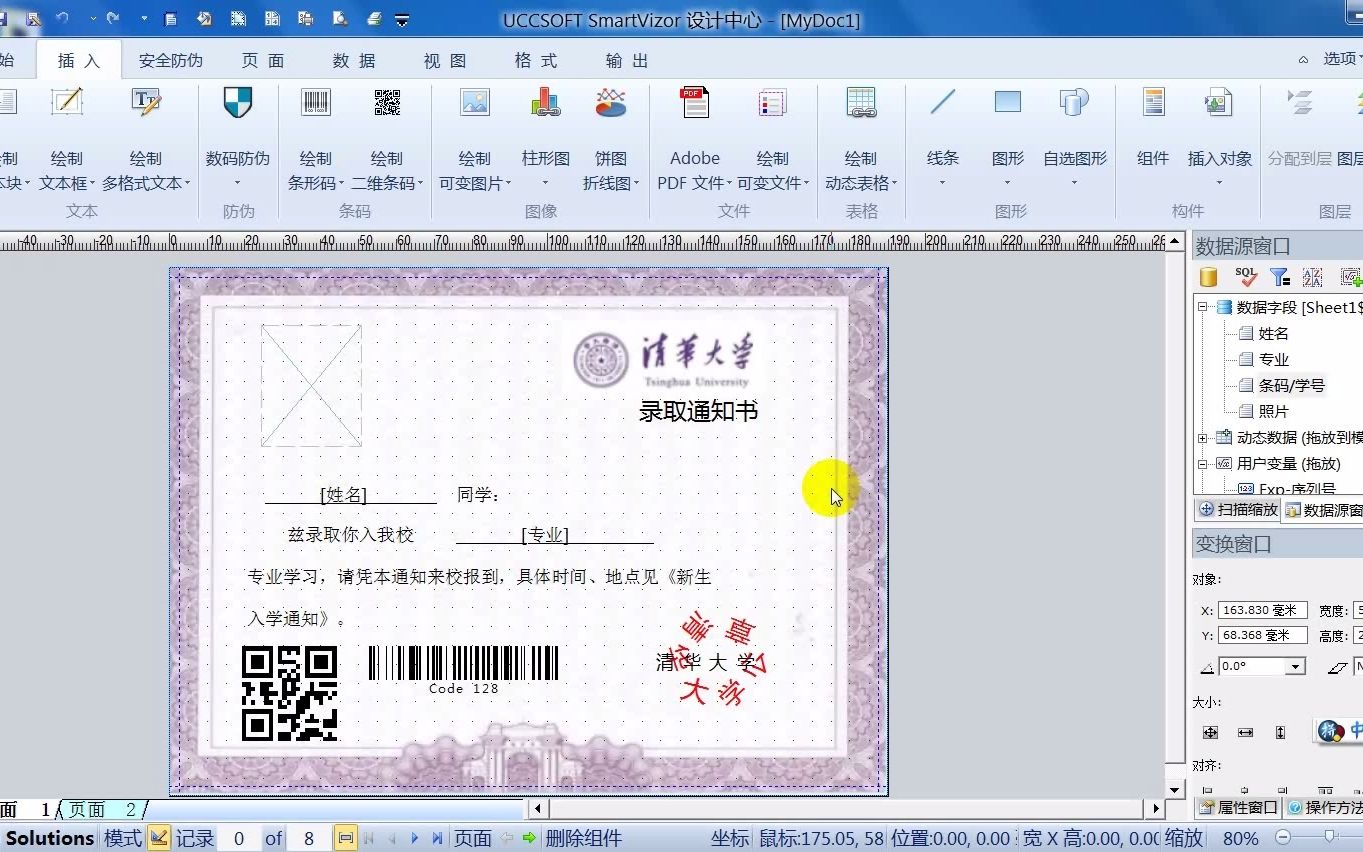Click the undo arrow in the quick access toolbar
This screenshot has height=852, width=1363.
63,19
